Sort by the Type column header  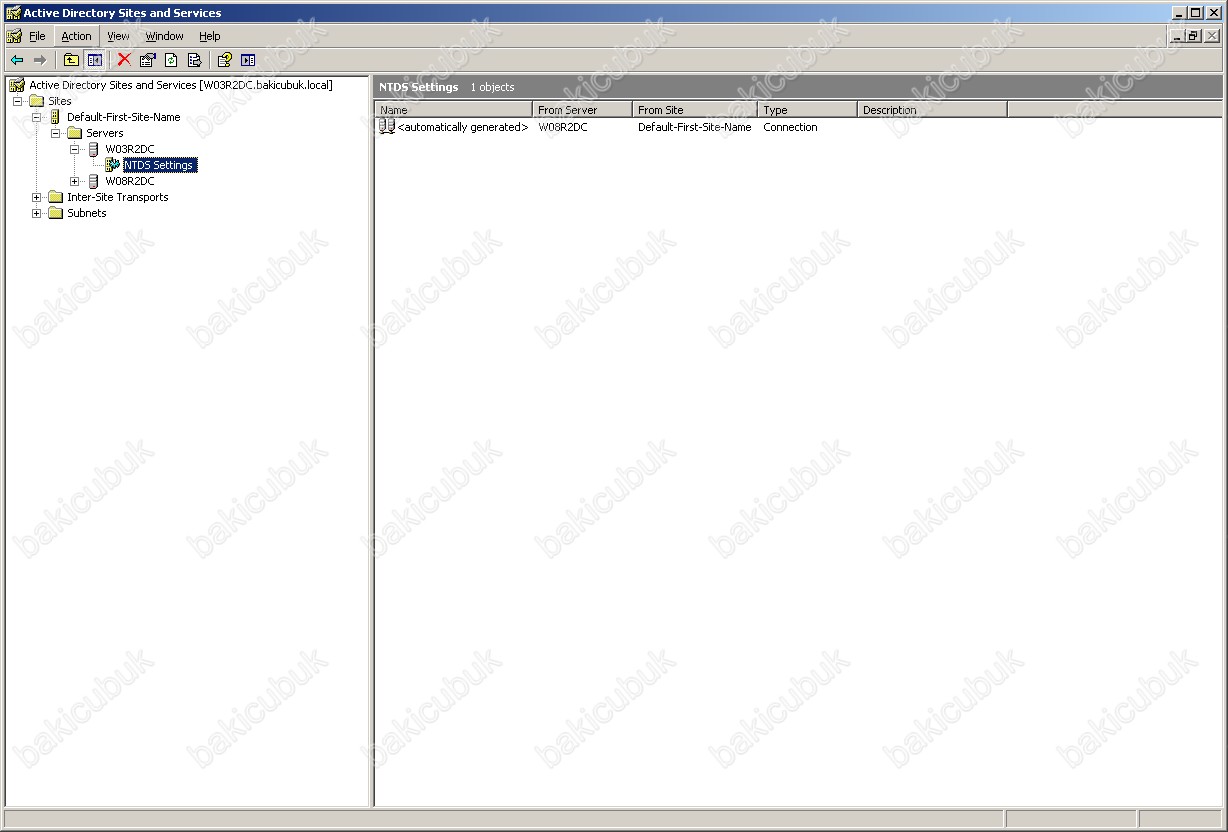[x=808, y=110]
